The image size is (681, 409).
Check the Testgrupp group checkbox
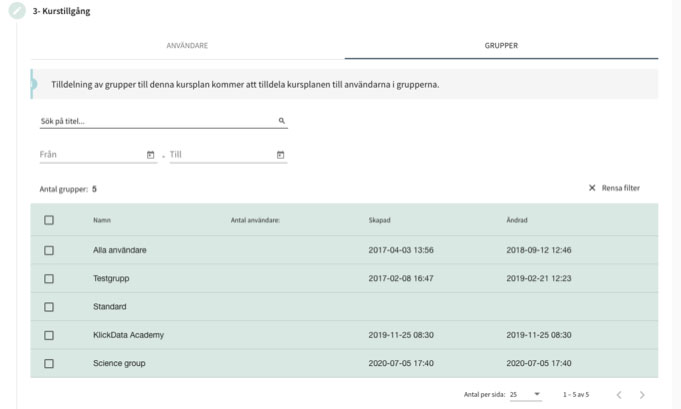(49, 279)
